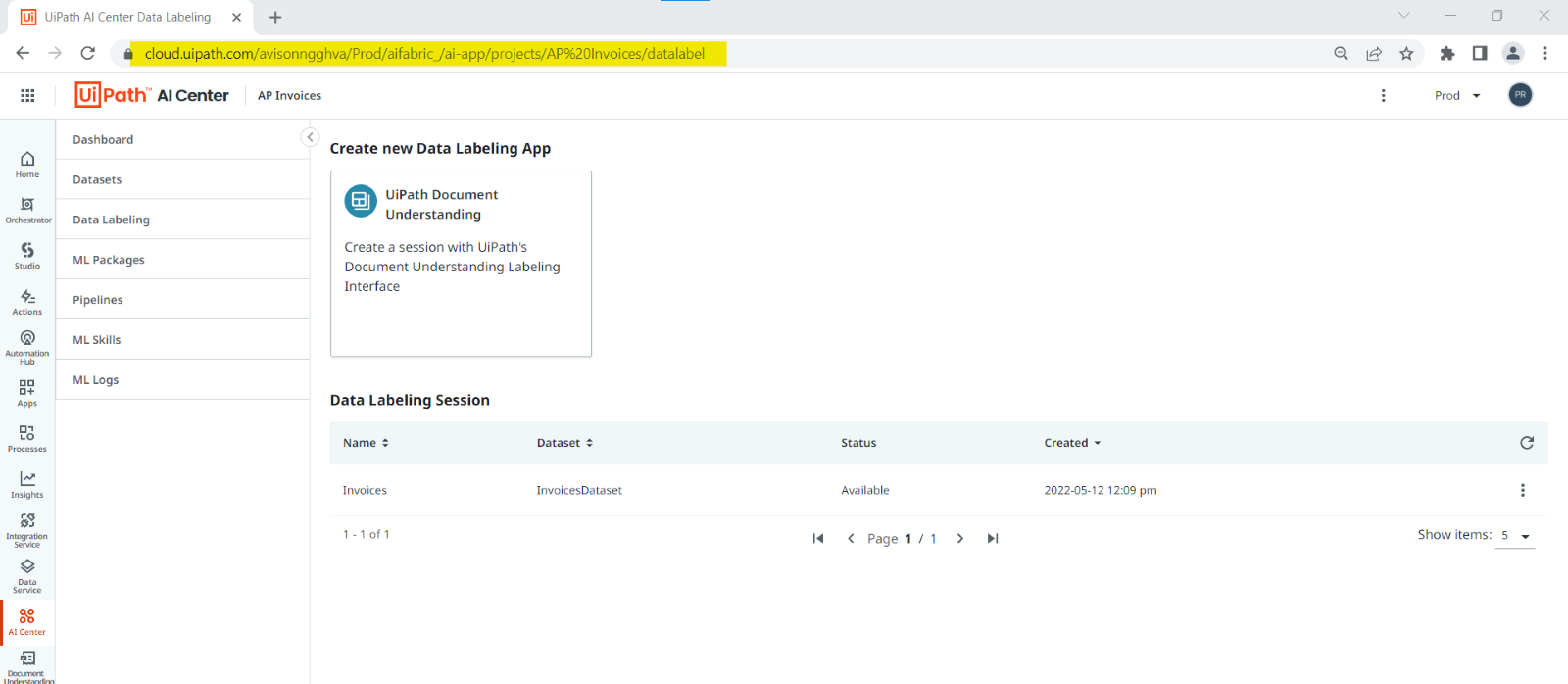Viewport: 1568px width, 684px height.
Task: Refresh the Data Labeling Session table
Action: [1527, 443]
